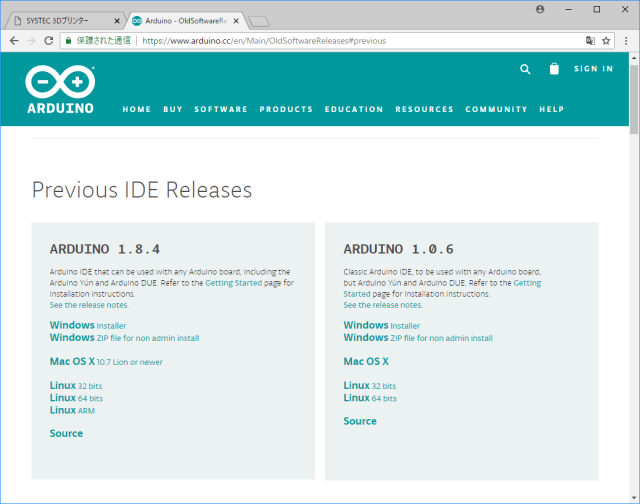Download Arduino 1.8.4 Linux 32 bits
The height and width of the screenshot is (504, 640).
76,386
